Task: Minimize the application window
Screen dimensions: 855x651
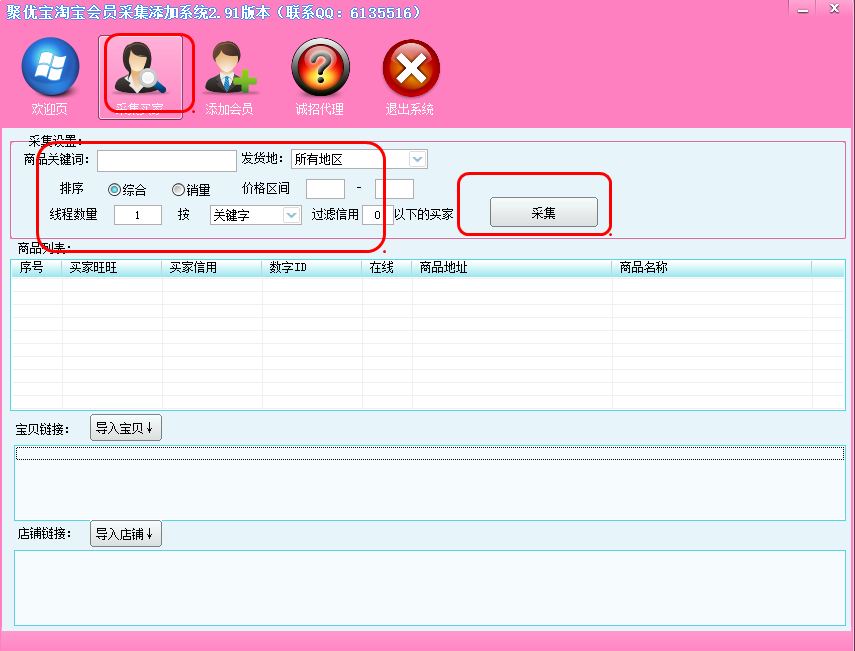Action: (x=803, y=9)
